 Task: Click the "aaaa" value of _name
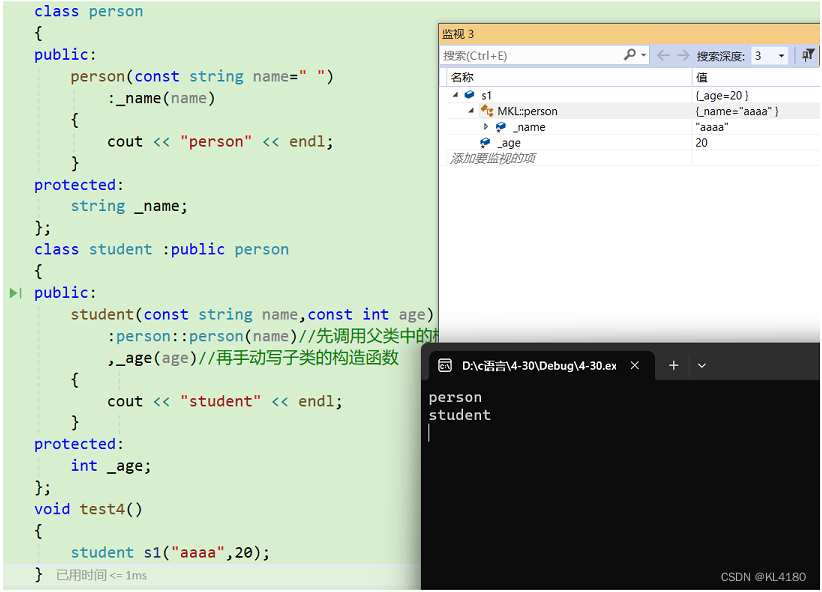711,127
